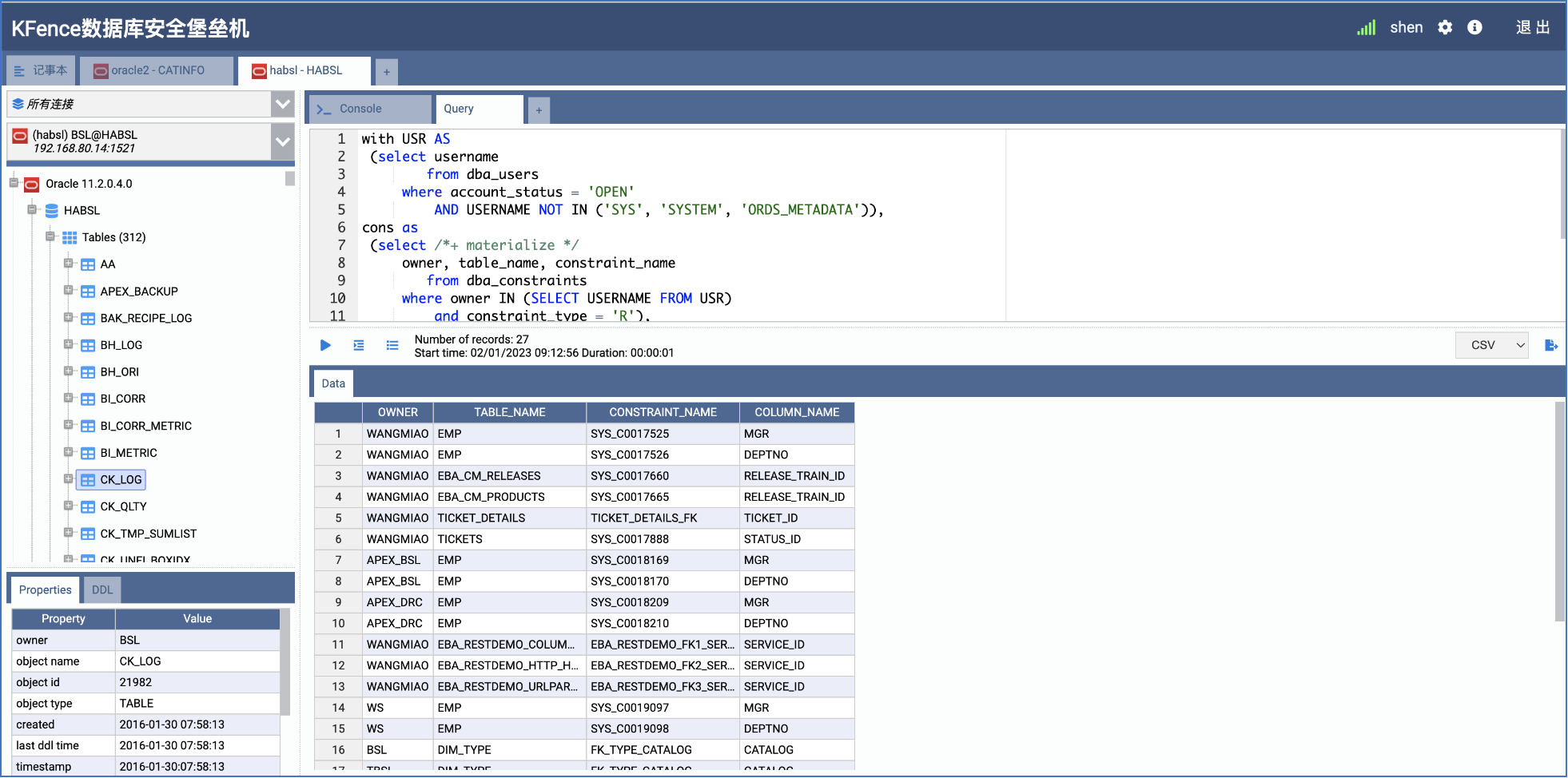The image size is (1568, 778).
Task: Switch to the Console tab
Action: (x=360, y=109)
